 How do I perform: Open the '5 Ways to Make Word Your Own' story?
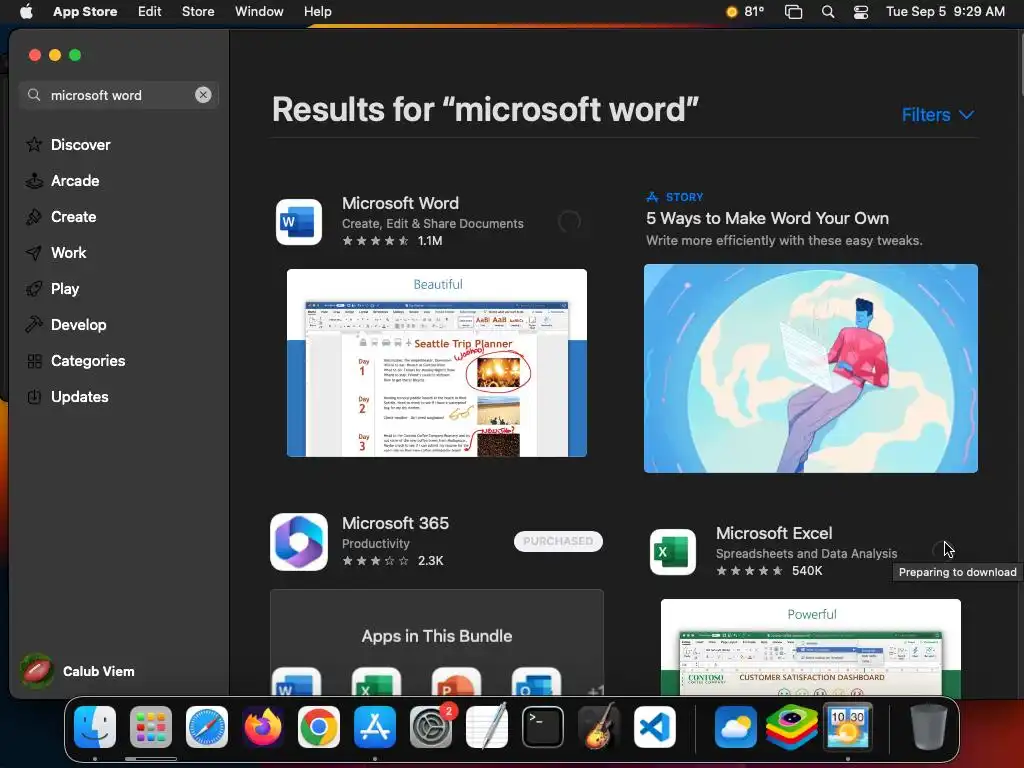pyautogui.click(x=767, y=218)
